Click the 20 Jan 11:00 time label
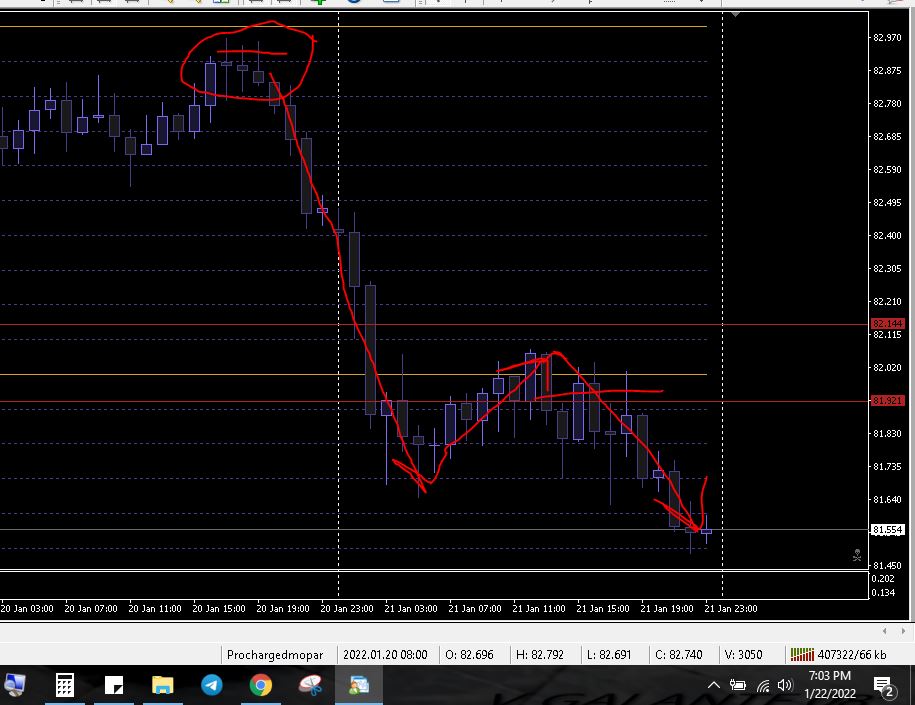Image resolution: width=915 pixels, height=705 pixels. [155, 608]
